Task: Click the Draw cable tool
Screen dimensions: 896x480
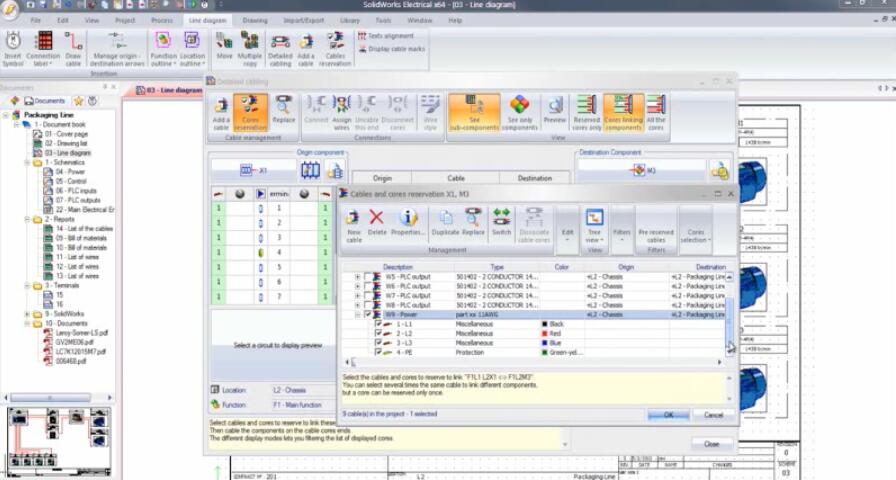Action: pyautogui.click(x=73, y=49)
